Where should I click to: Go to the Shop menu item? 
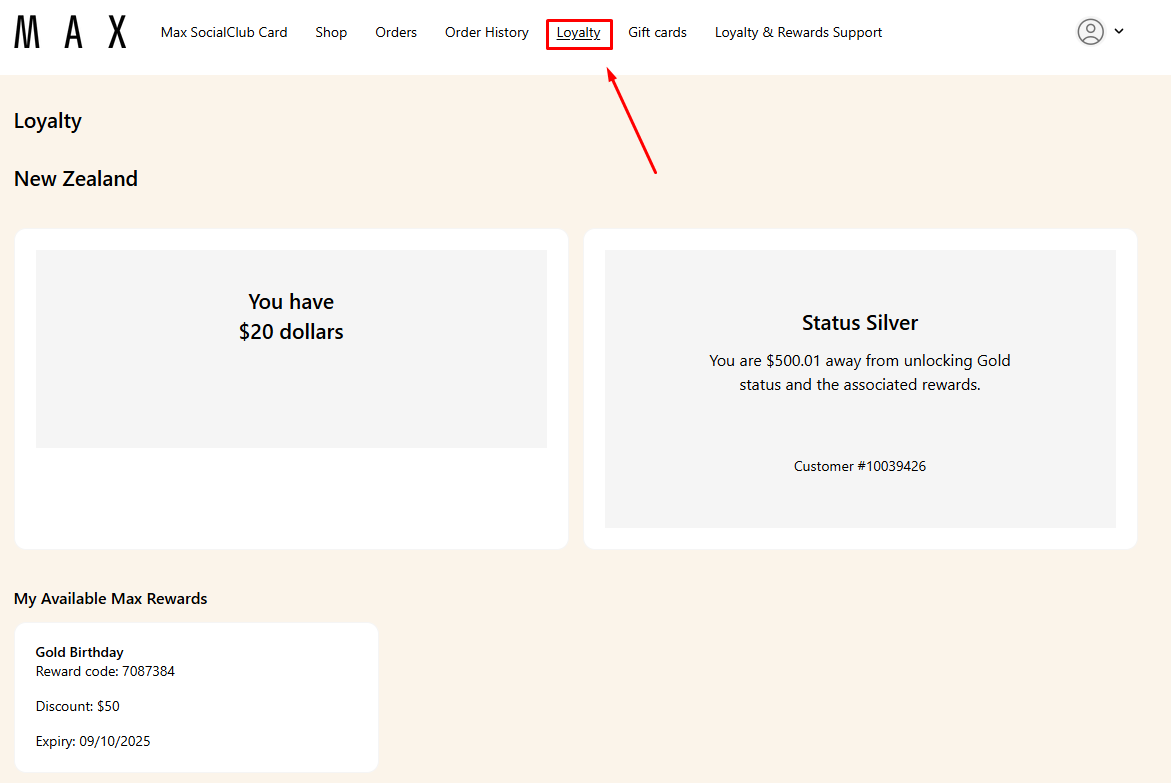pyautogui.click(x=331, y=32)
